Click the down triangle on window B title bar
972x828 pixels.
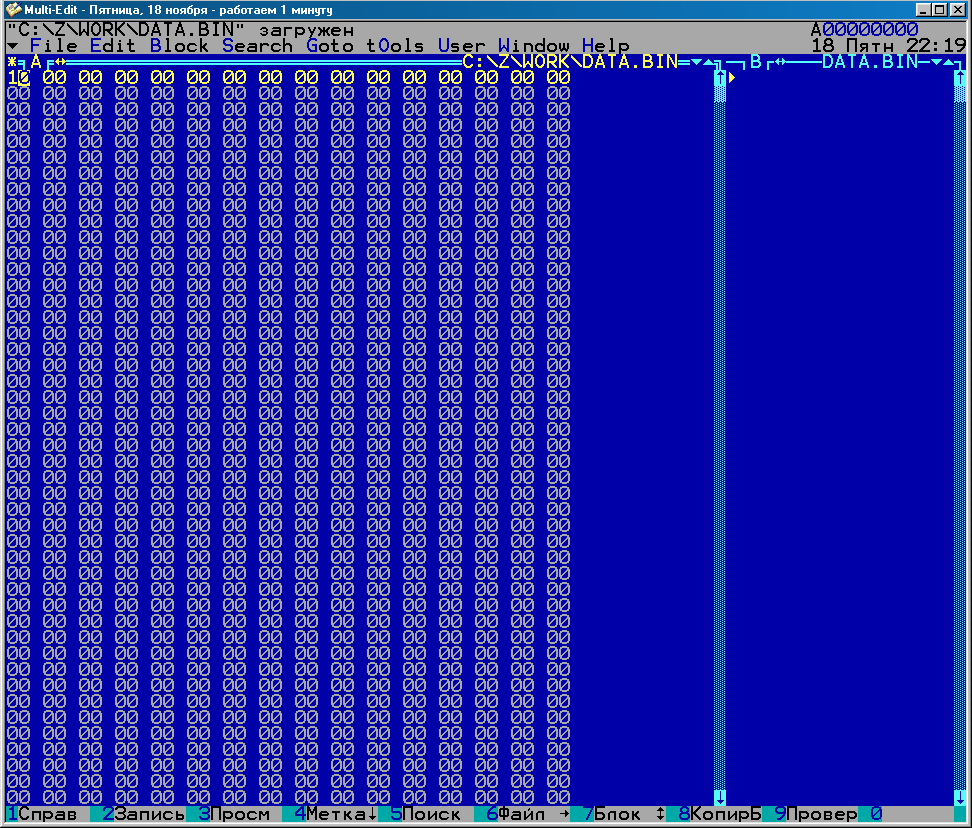(936, 62)
